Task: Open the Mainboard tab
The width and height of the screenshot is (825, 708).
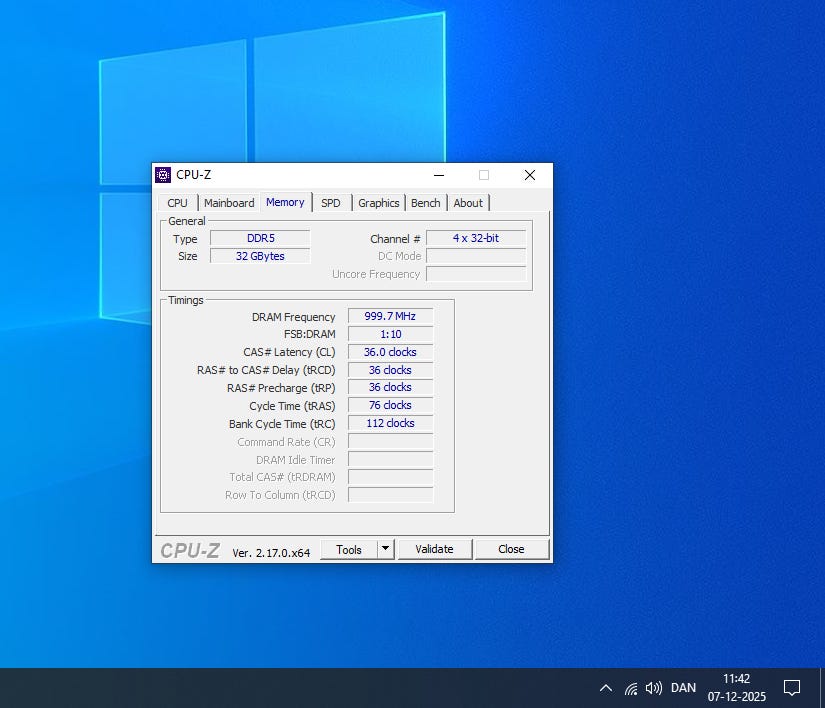Action: point(229,203)
